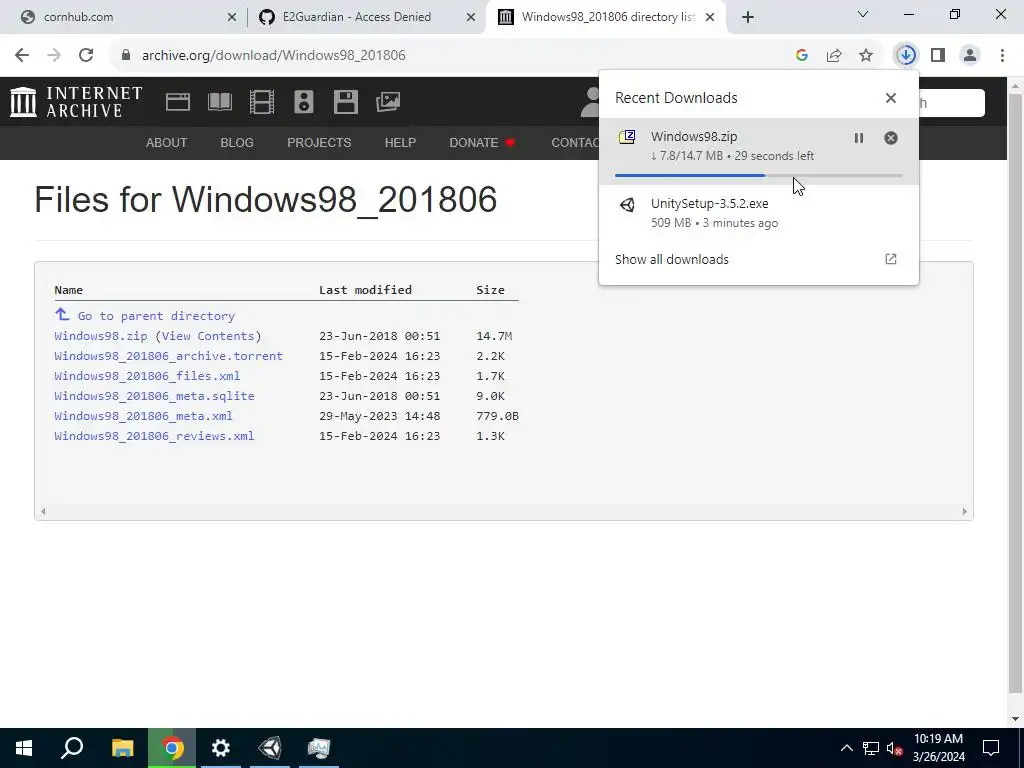
Task: Click the muted volume tray icon
Action: click(895, 748)
